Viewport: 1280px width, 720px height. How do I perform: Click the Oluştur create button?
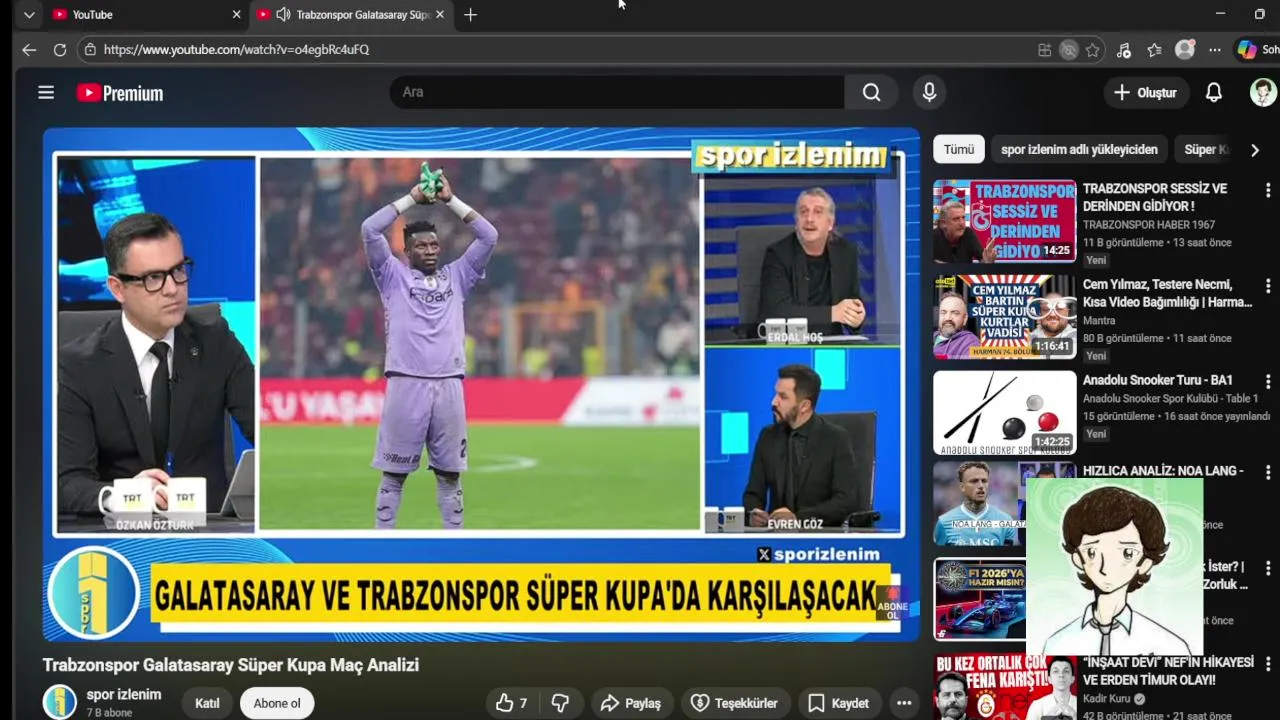coord(1145,92)
